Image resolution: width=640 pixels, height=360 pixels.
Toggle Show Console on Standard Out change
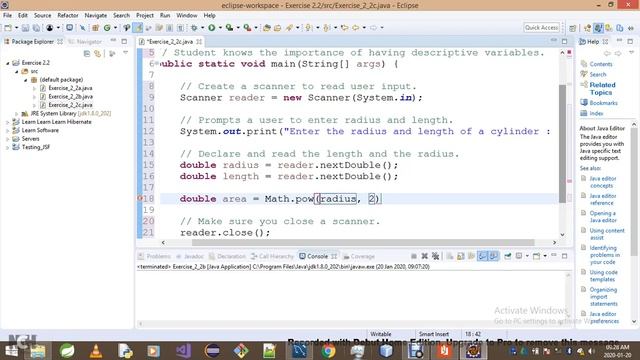coord(482,256)
